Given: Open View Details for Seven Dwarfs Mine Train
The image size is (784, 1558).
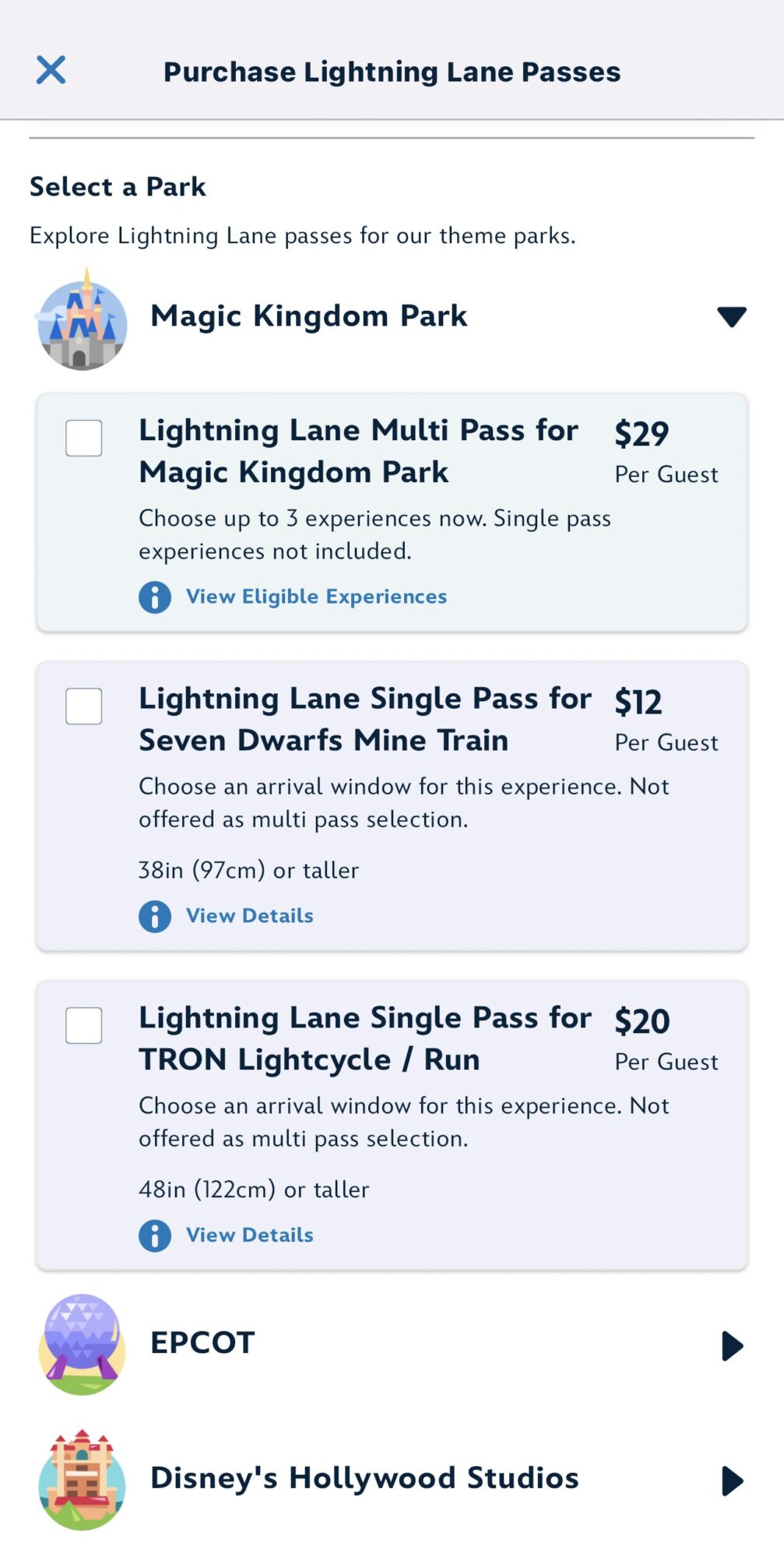Looking at the screenshot, I should click(249, 916).
